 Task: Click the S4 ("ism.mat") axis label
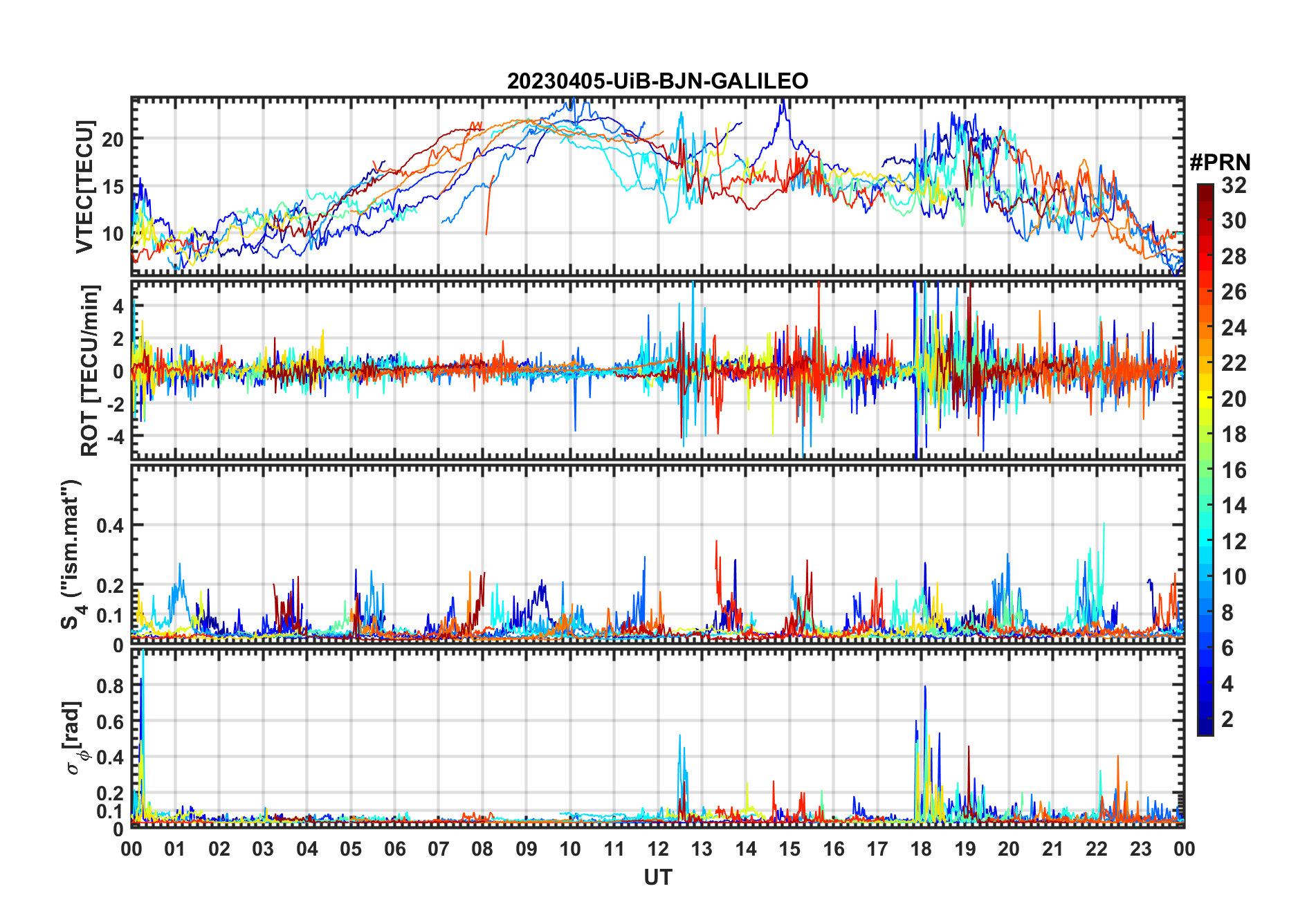pos(72,555)
